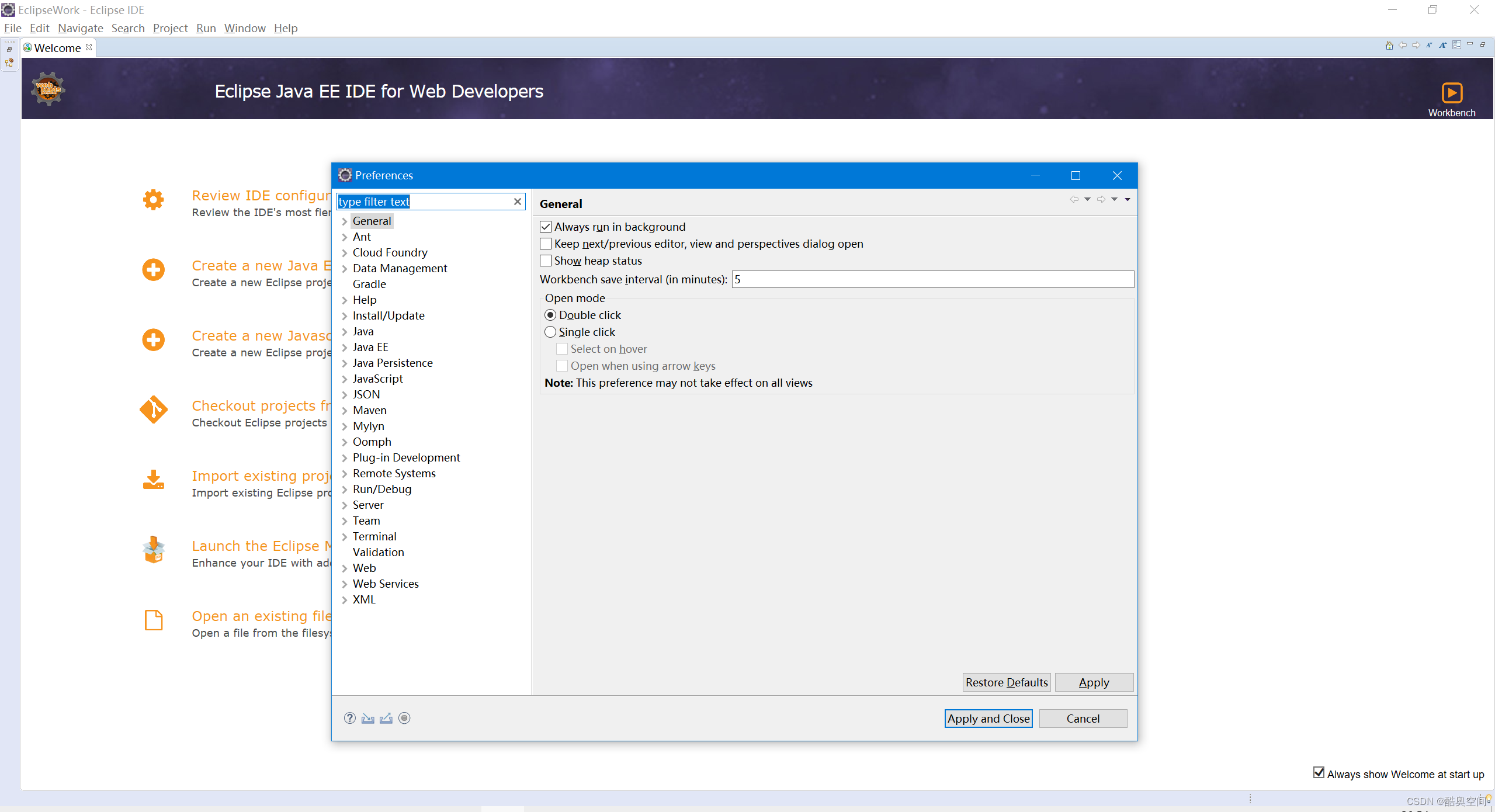Enable Keep next/previous editor dialog open
The image size is (1495, 812).
coord(546,244)
